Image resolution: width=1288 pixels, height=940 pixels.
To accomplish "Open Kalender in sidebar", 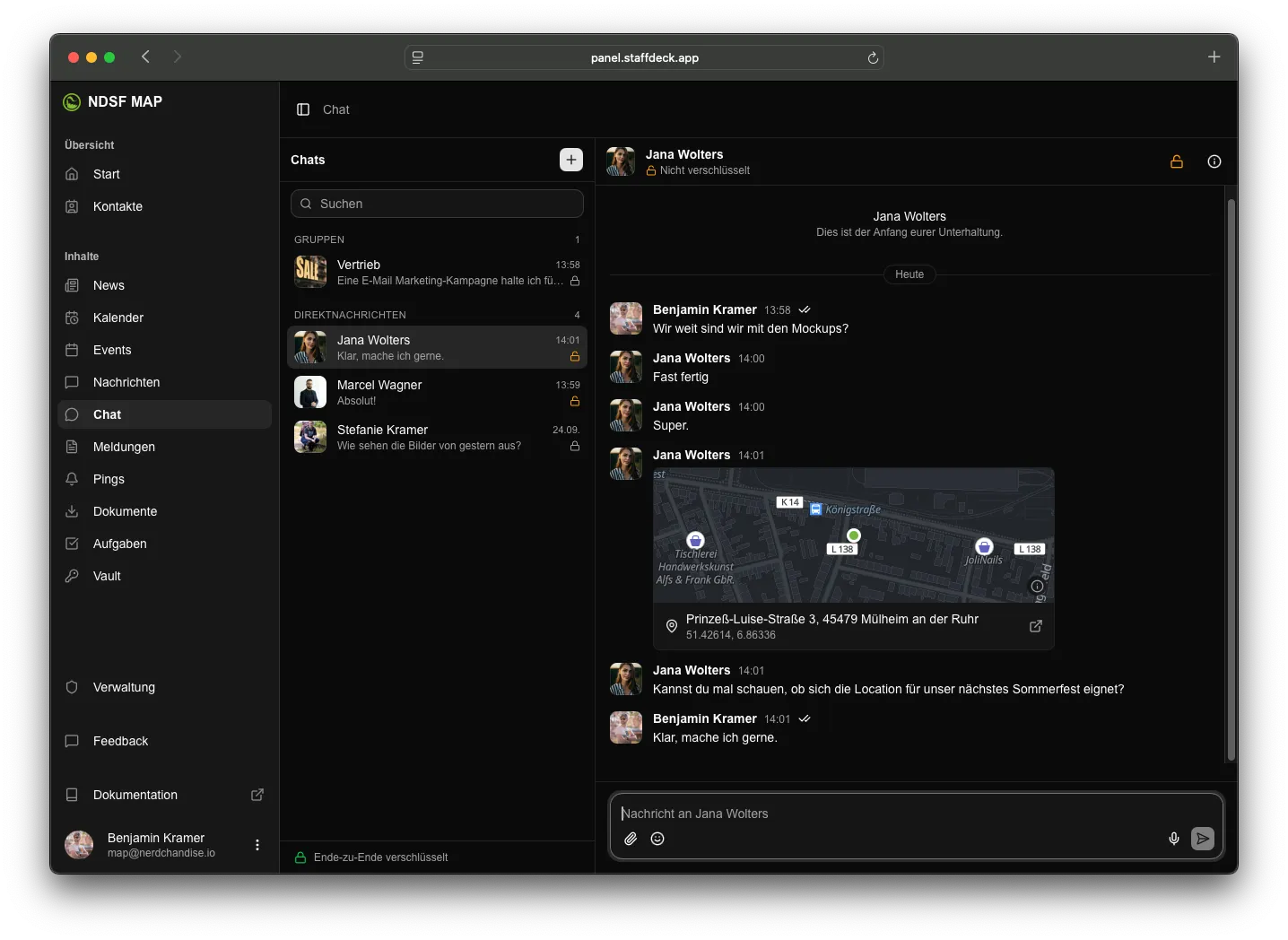I will pos(165,318).
